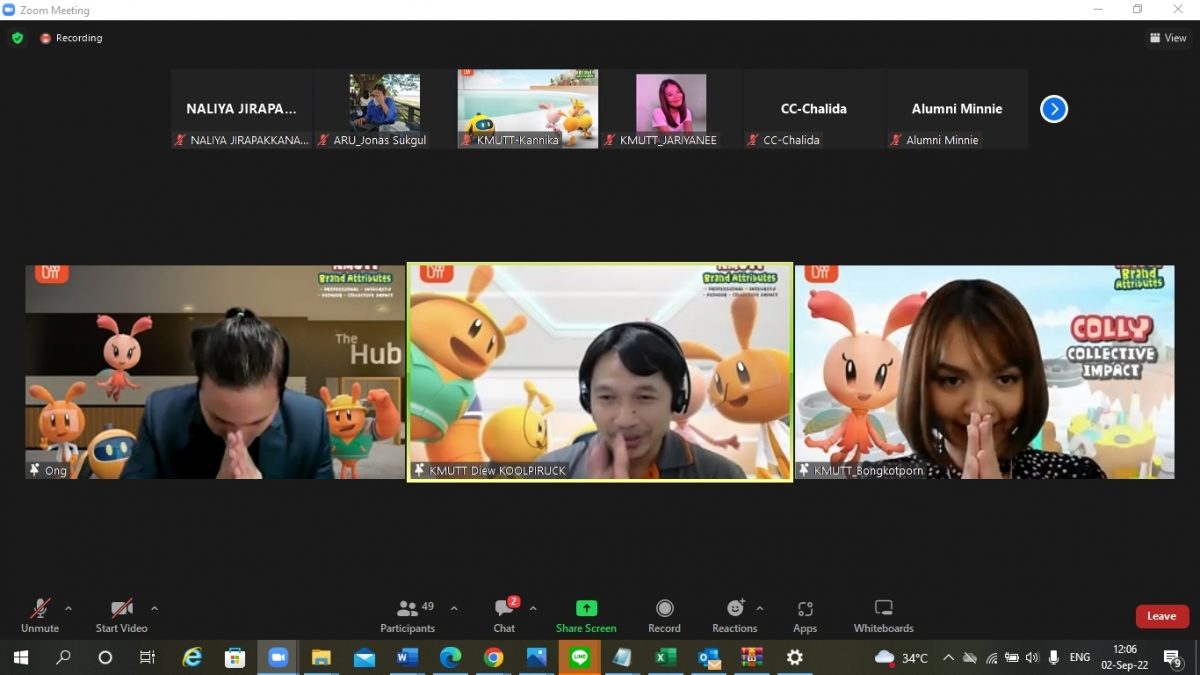Open Zoom Apps
This screenshot has height=675, width=1200.
click(805, 615)
